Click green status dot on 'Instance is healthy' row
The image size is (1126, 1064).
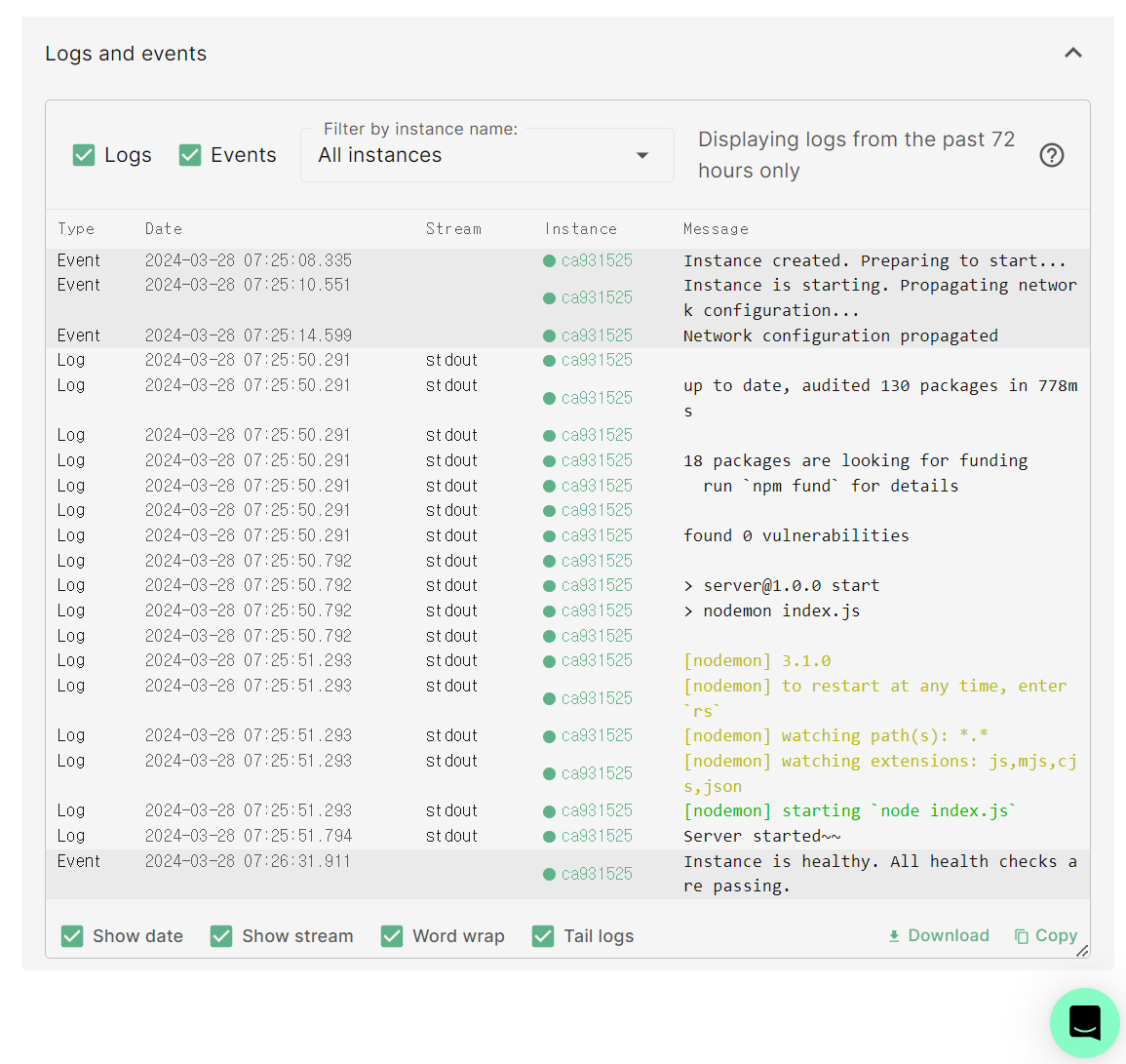[550, 874]
